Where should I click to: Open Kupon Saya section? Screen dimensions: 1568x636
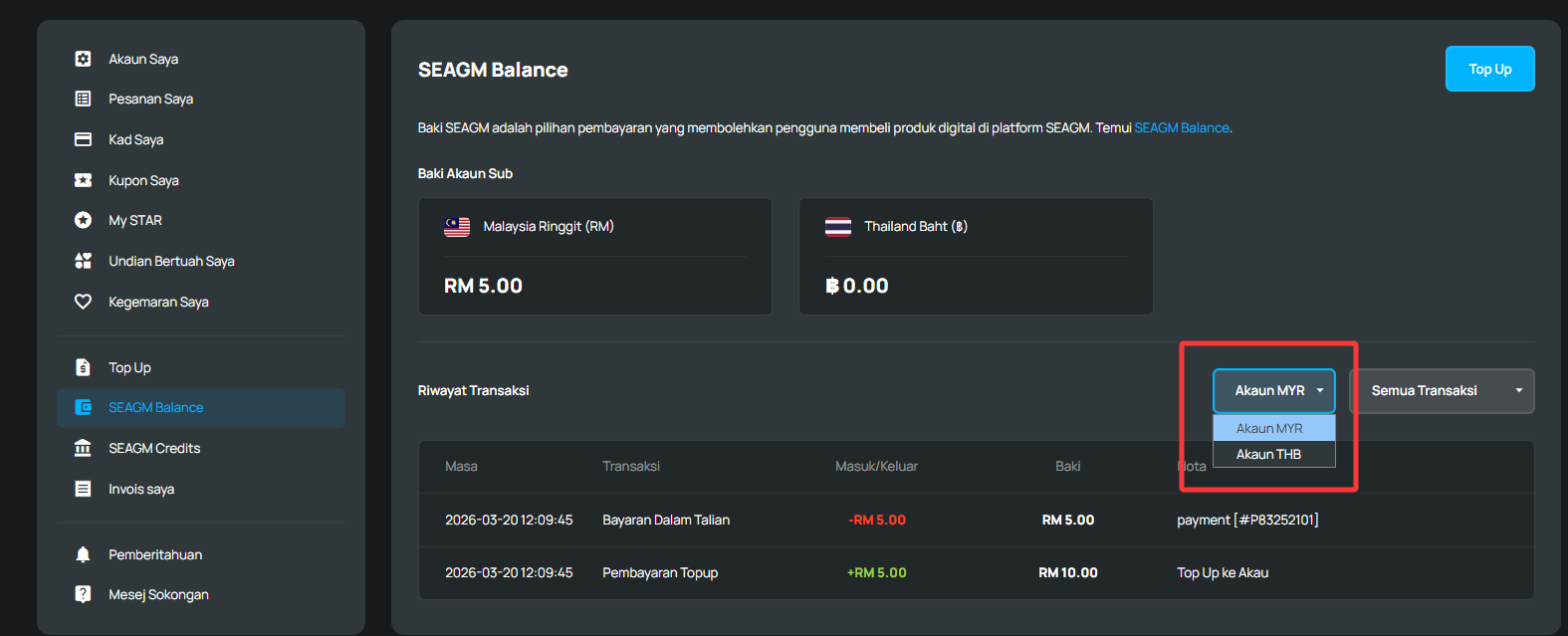(202, 180)
